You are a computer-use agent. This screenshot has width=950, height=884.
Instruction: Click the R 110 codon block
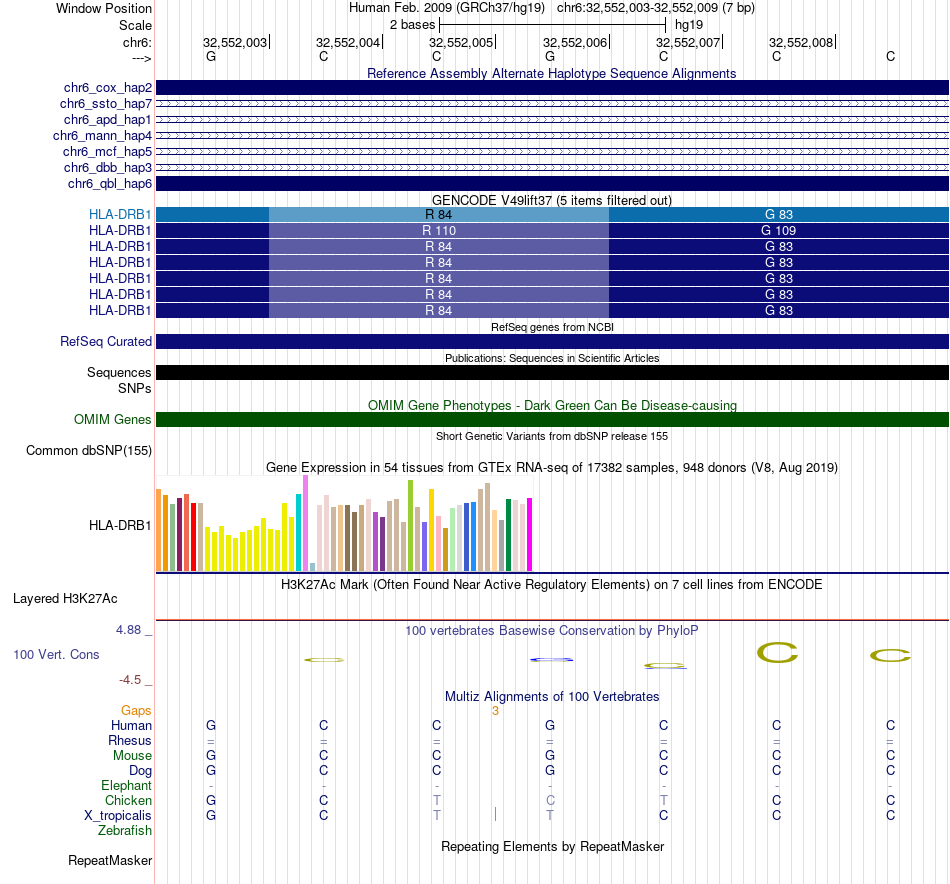coord(439,230)
